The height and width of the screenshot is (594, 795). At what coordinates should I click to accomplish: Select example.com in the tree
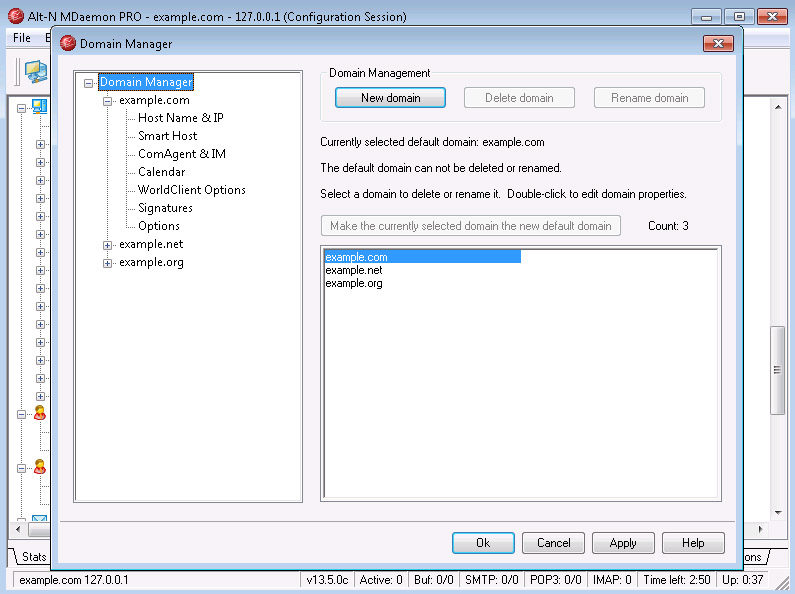[x=154, y=100]
